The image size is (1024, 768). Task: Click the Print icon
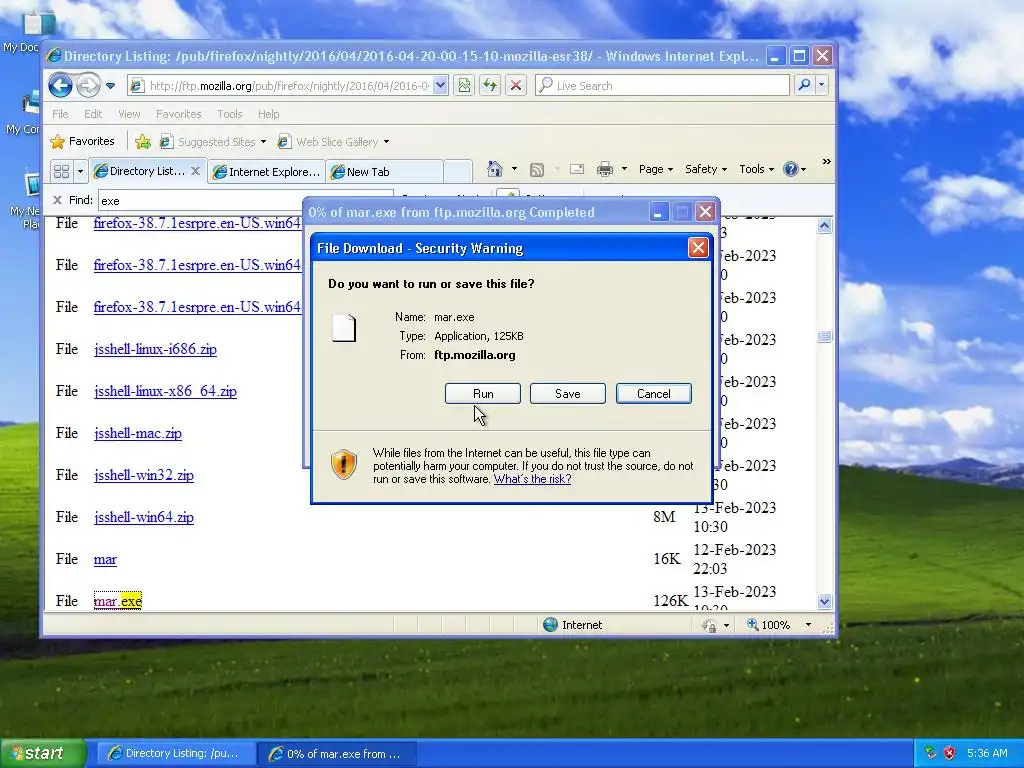[x=605, y=170]
